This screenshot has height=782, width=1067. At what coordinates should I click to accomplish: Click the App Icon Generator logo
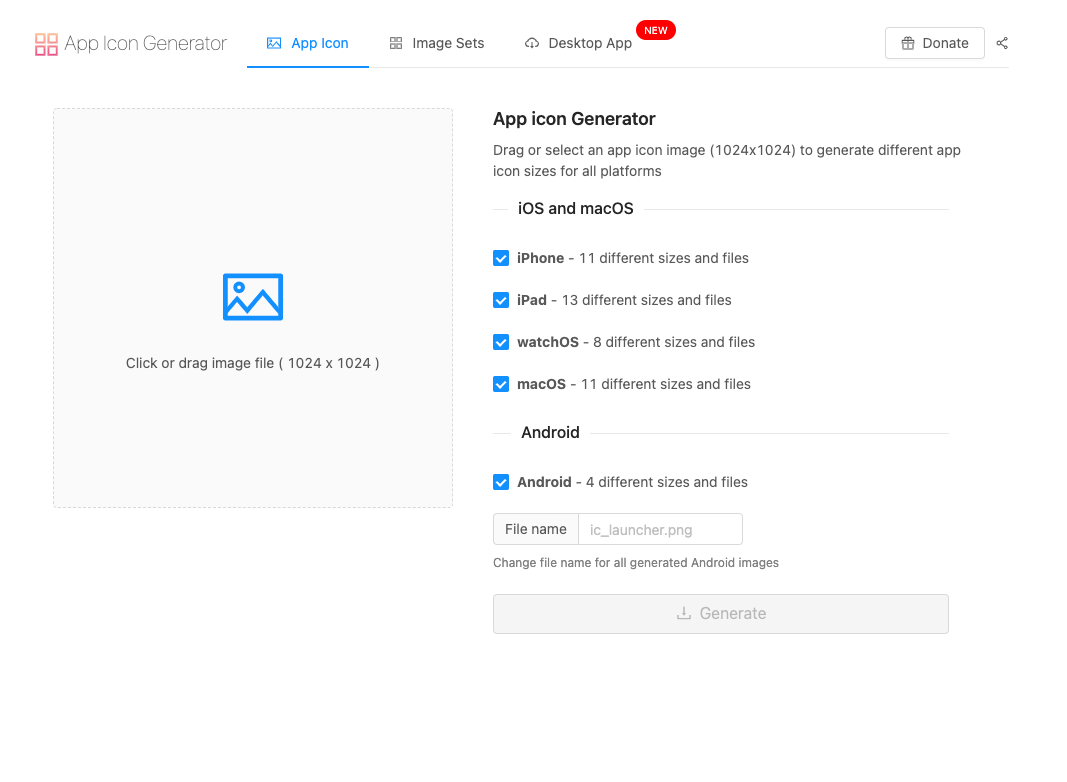(46, 44)
